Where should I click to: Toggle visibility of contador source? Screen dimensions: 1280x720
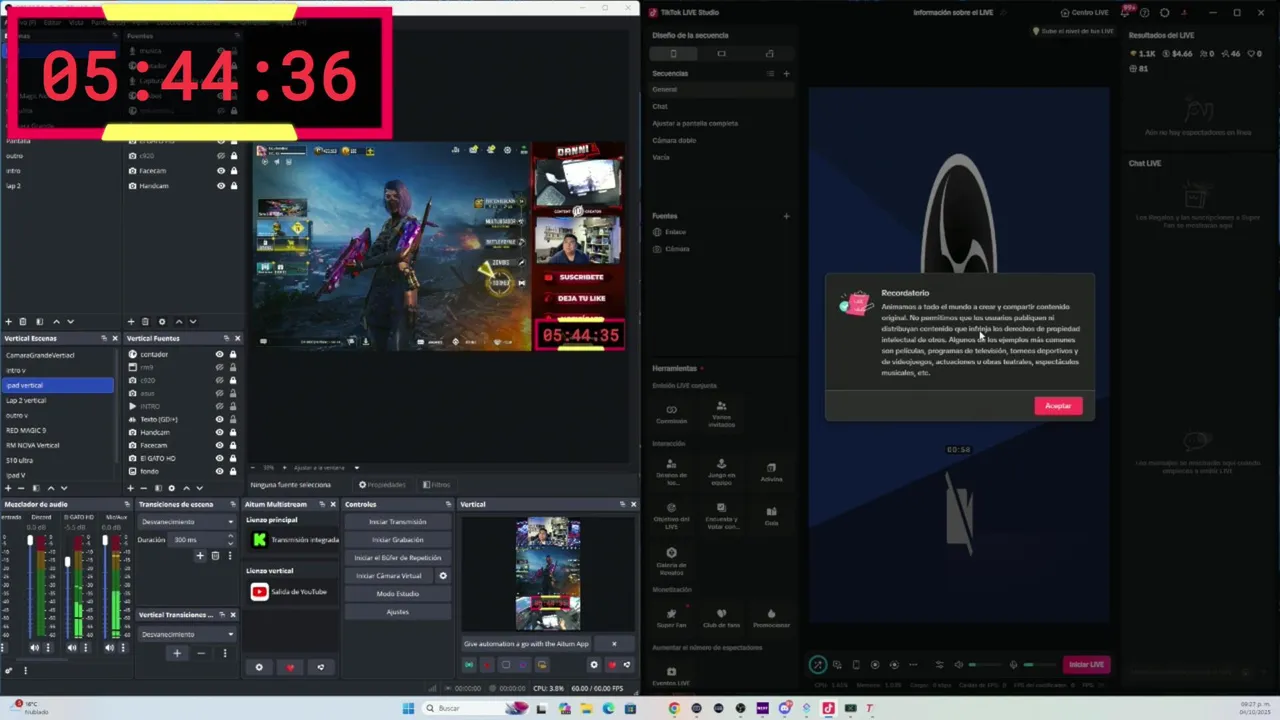(x=220, y=354)
